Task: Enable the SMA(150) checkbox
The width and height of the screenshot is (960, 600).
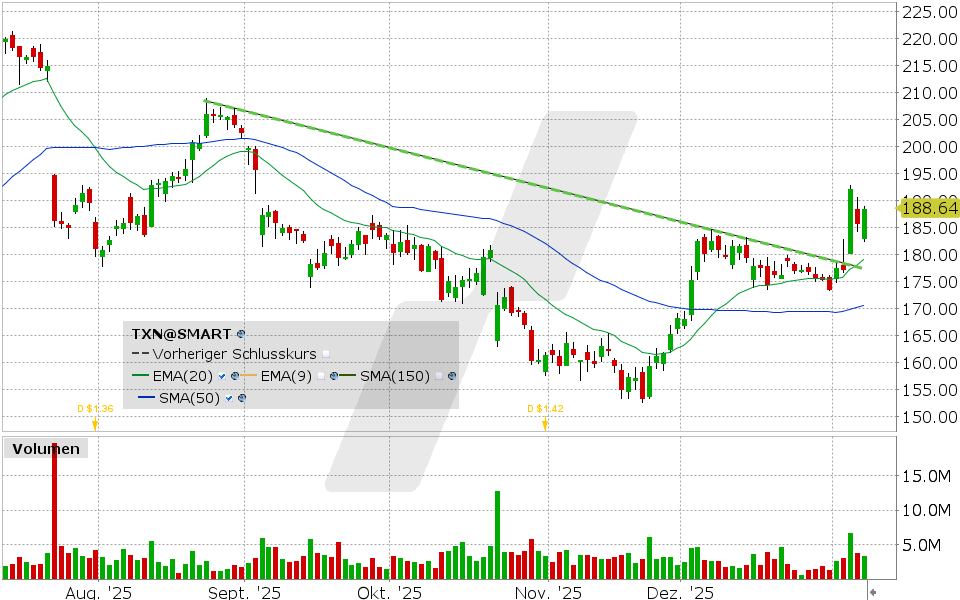Action: pyautogui.click(x=438, y=377)
